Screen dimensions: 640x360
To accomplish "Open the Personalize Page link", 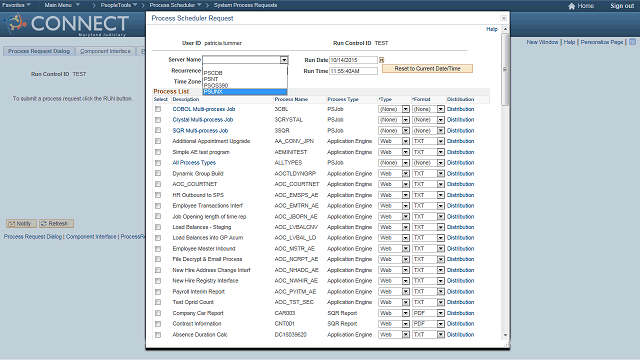I will click(x=602, y=42).
